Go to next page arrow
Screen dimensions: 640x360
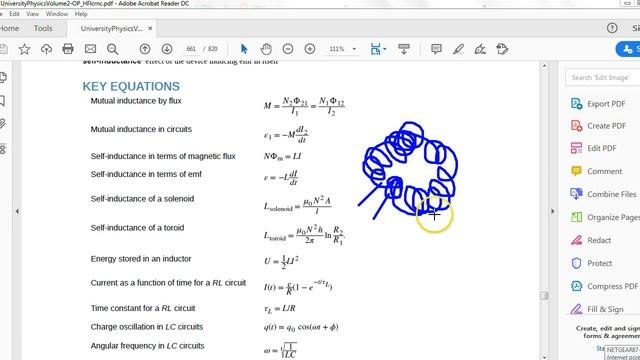click(x=167, y=49)
